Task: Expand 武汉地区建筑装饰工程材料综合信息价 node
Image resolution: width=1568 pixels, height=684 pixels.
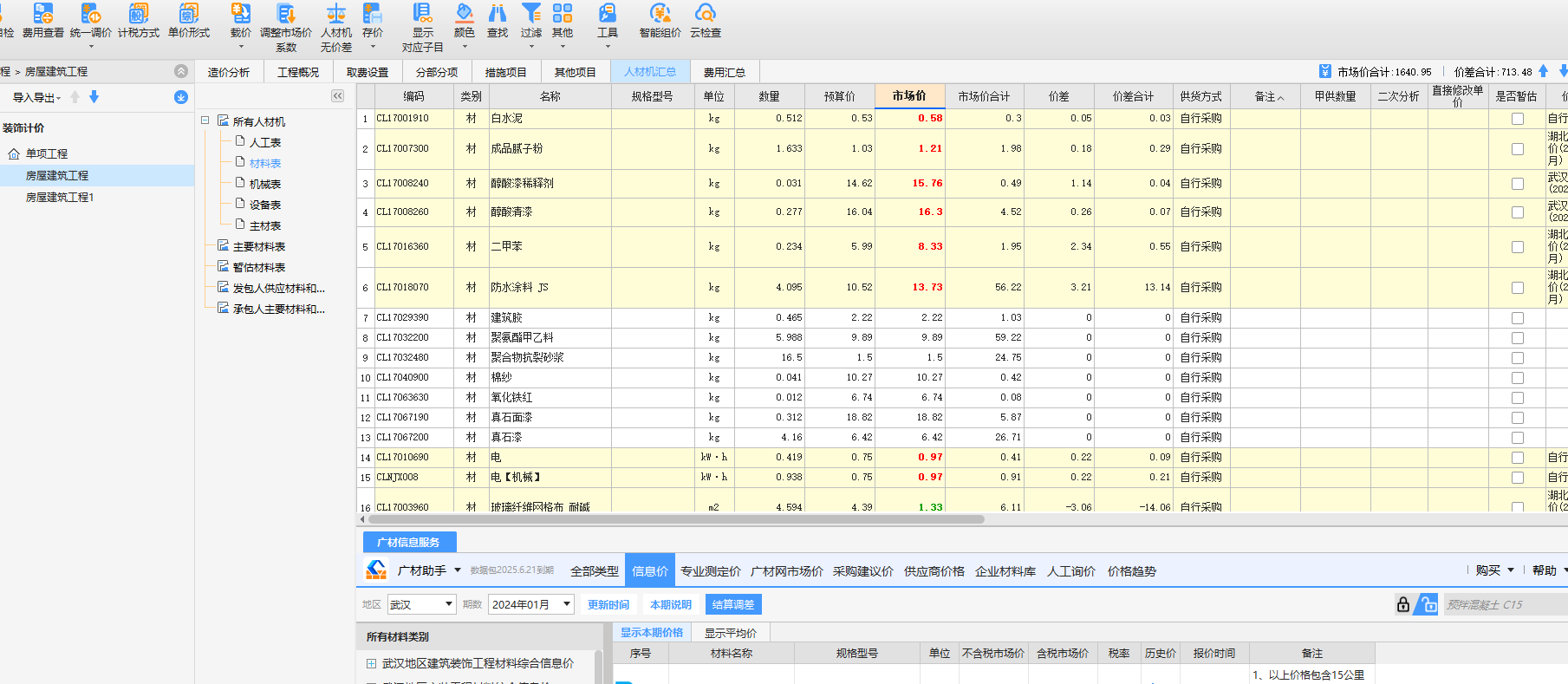Action: click(x=371, y=663)
